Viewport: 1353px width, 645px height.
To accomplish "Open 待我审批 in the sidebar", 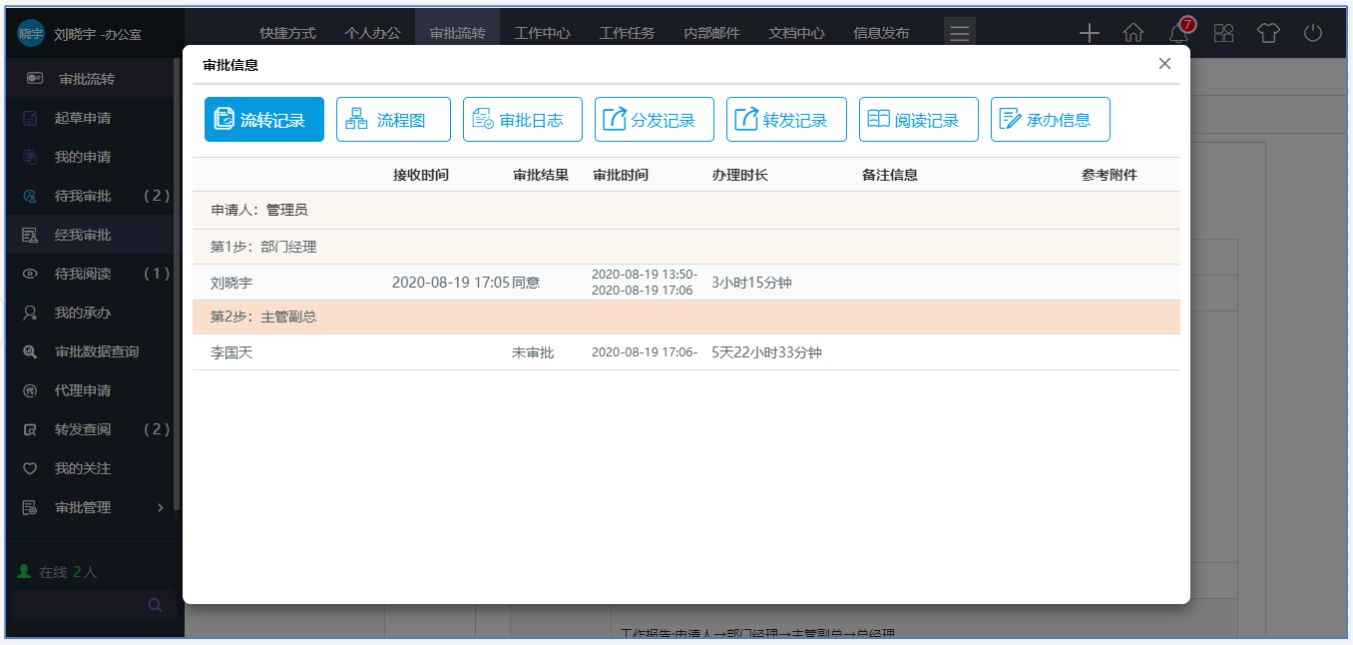I will pyautogui.click(x=83, y=196).
